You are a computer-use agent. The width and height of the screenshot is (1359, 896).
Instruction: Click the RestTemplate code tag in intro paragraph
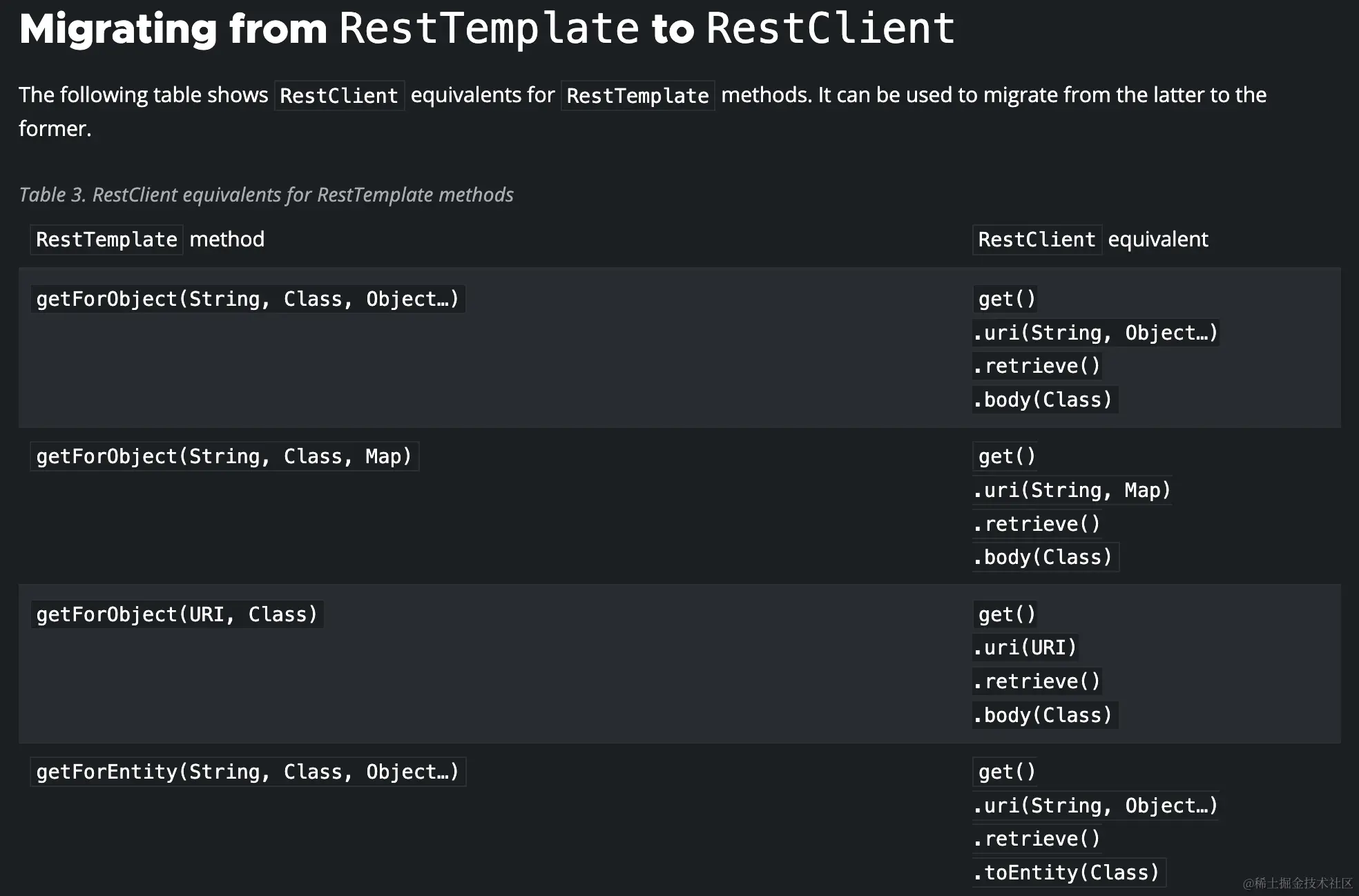637,95
